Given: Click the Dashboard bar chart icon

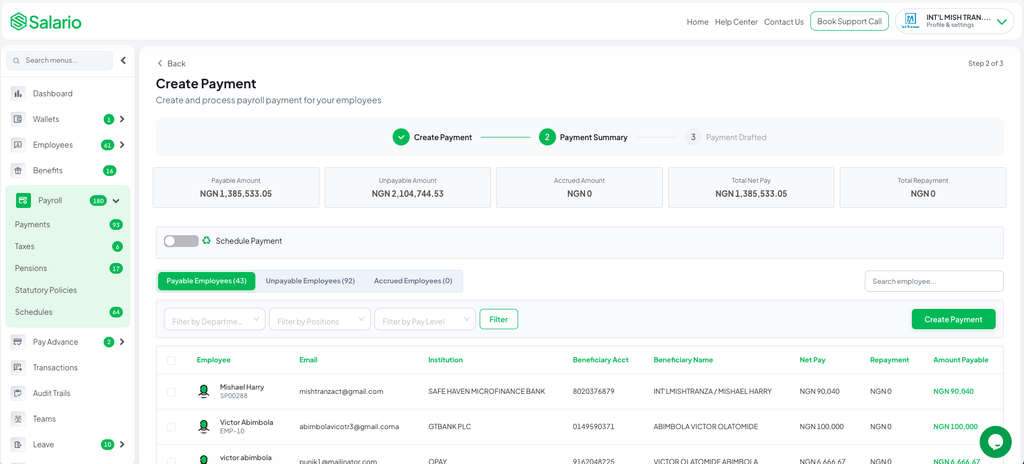Looking at the screenshot, I should click(x=18, y=93).
